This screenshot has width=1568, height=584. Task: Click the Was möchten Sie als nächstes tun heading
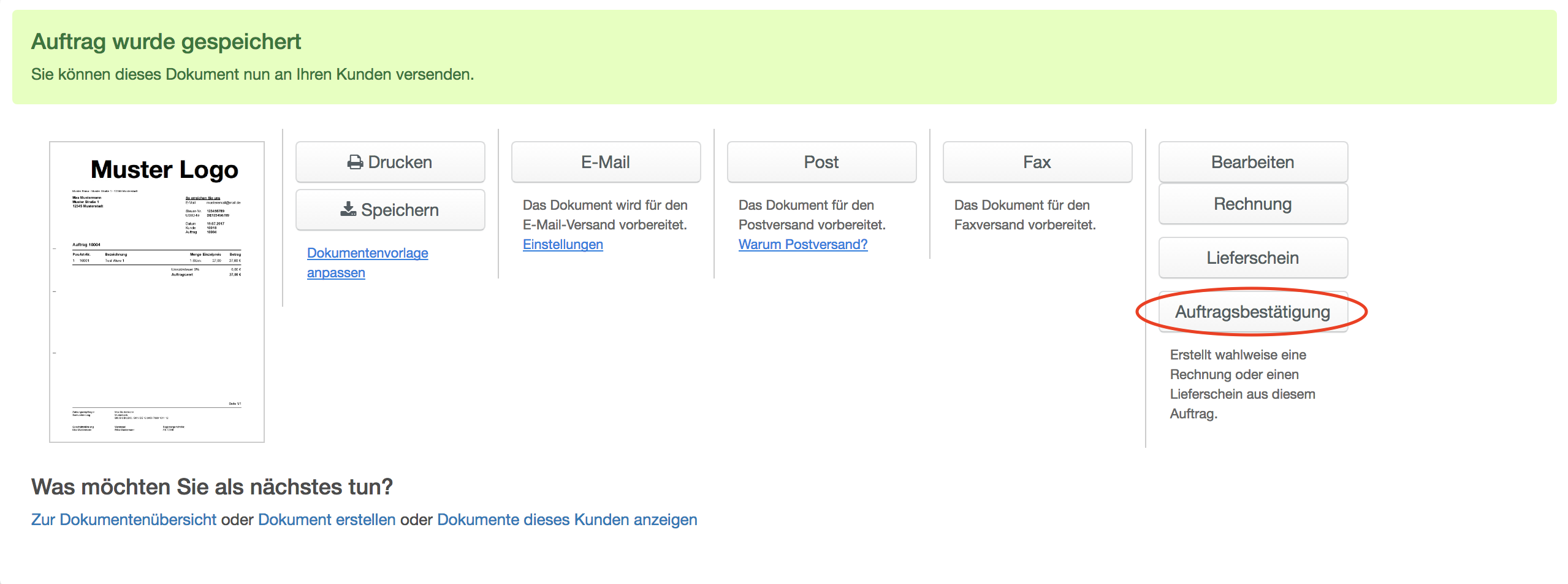212,486
